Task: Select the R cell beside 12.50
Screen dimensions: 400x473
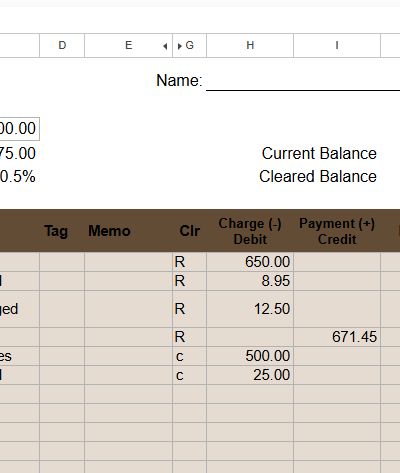Action: point(190,309)
